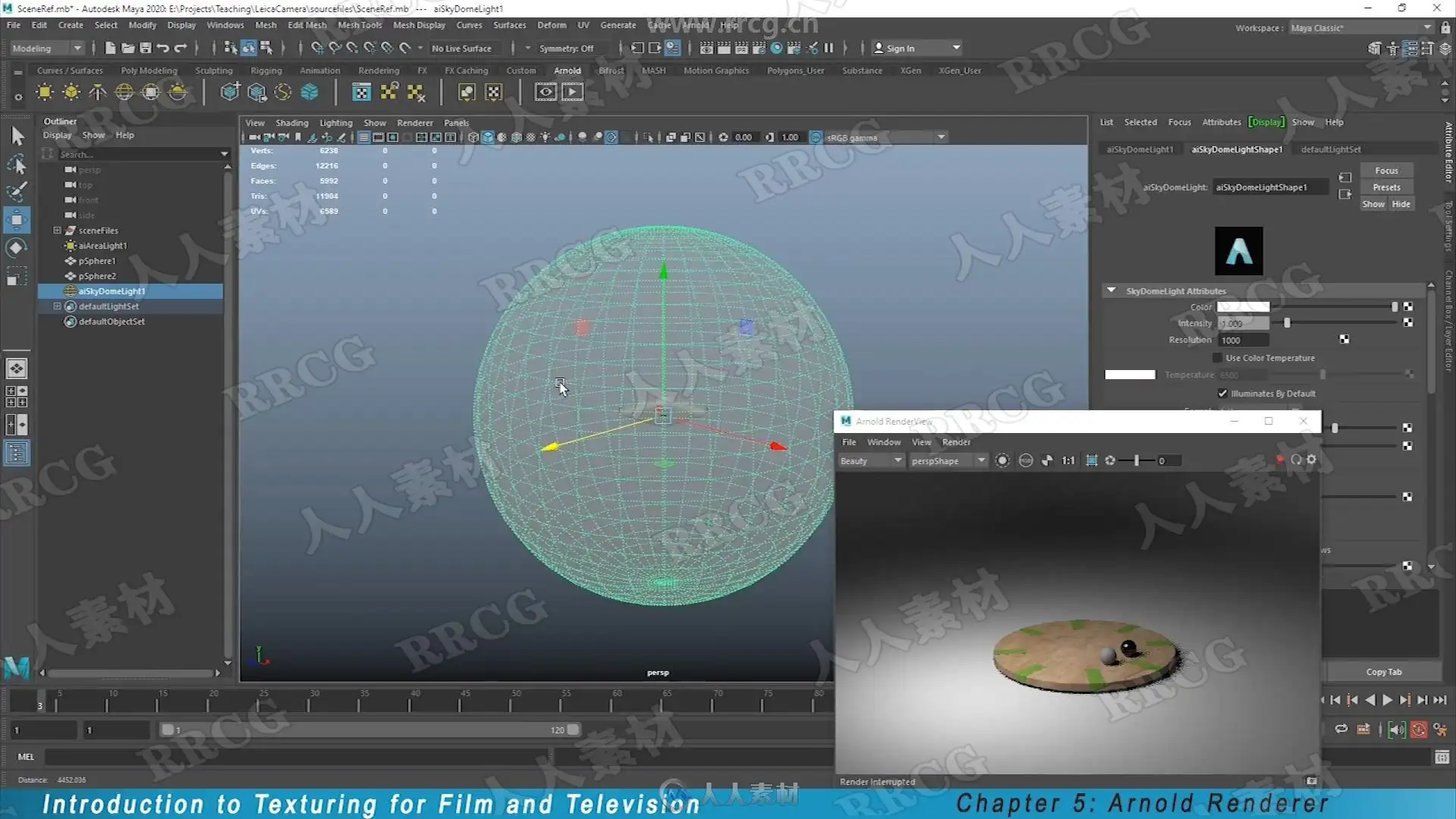Click the Create StandIn shelf icon
Screen dimensions: 1456x819
click(x=230, y=93)
